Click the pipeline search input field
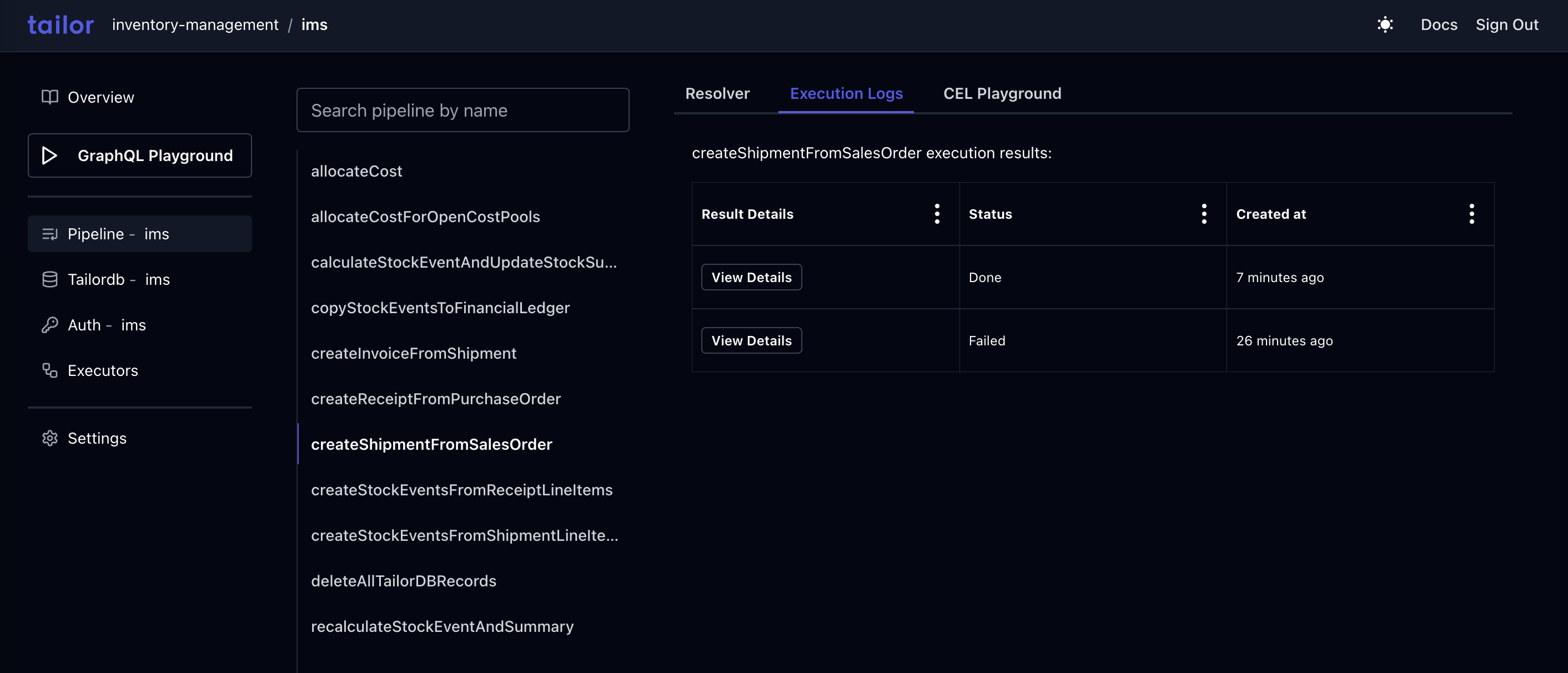 (x=462, y=109)
